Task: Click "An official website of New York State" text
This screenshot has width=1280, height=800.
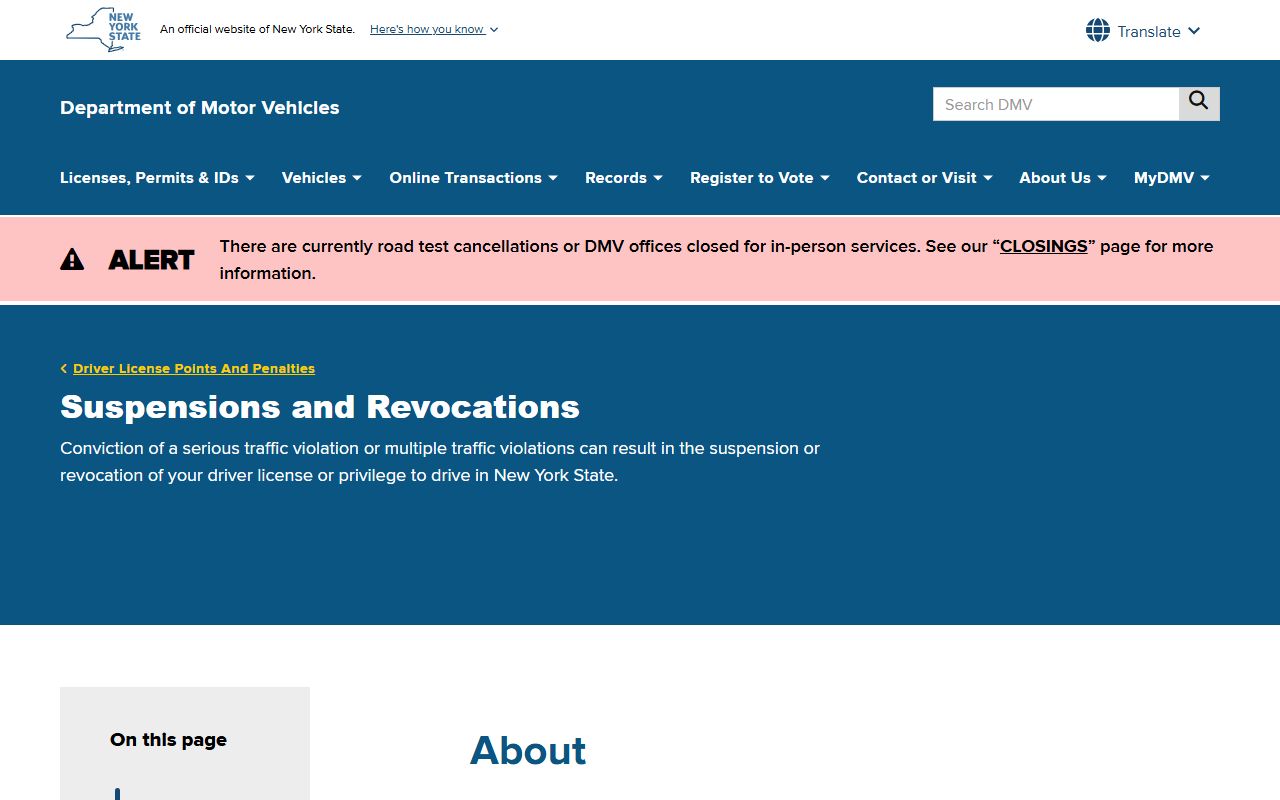Action: click(257, 29)
